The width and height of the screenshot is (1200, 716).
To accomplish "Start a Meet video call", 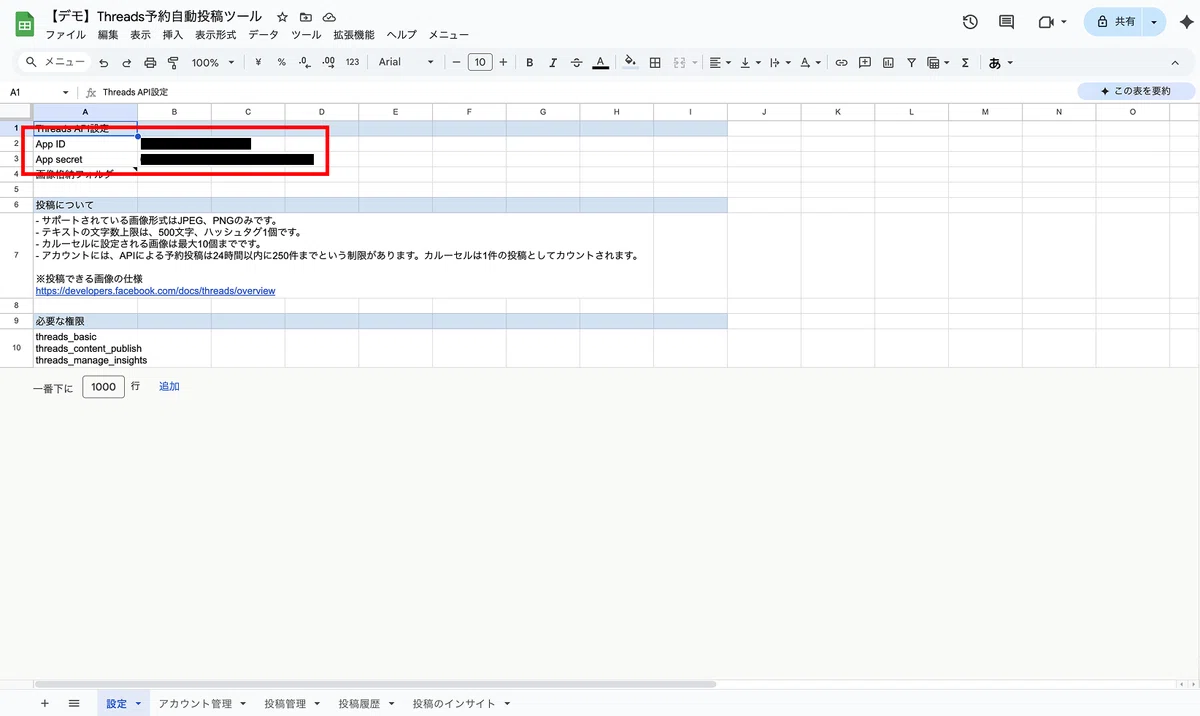I will tap(1046, 22).
